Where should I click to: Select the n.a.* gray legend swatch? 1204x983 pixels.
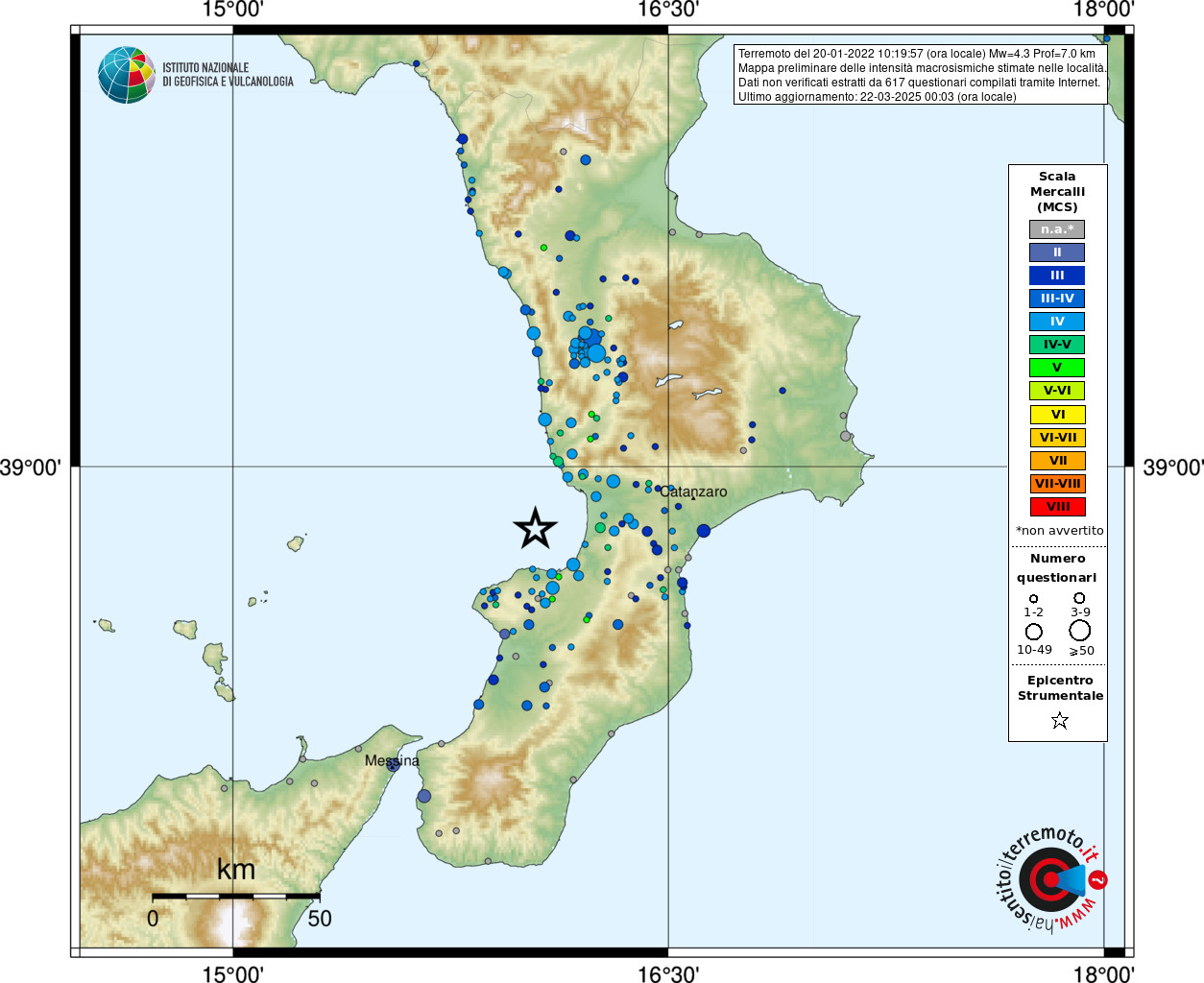pyautogui.click(x=1057, y=229)
